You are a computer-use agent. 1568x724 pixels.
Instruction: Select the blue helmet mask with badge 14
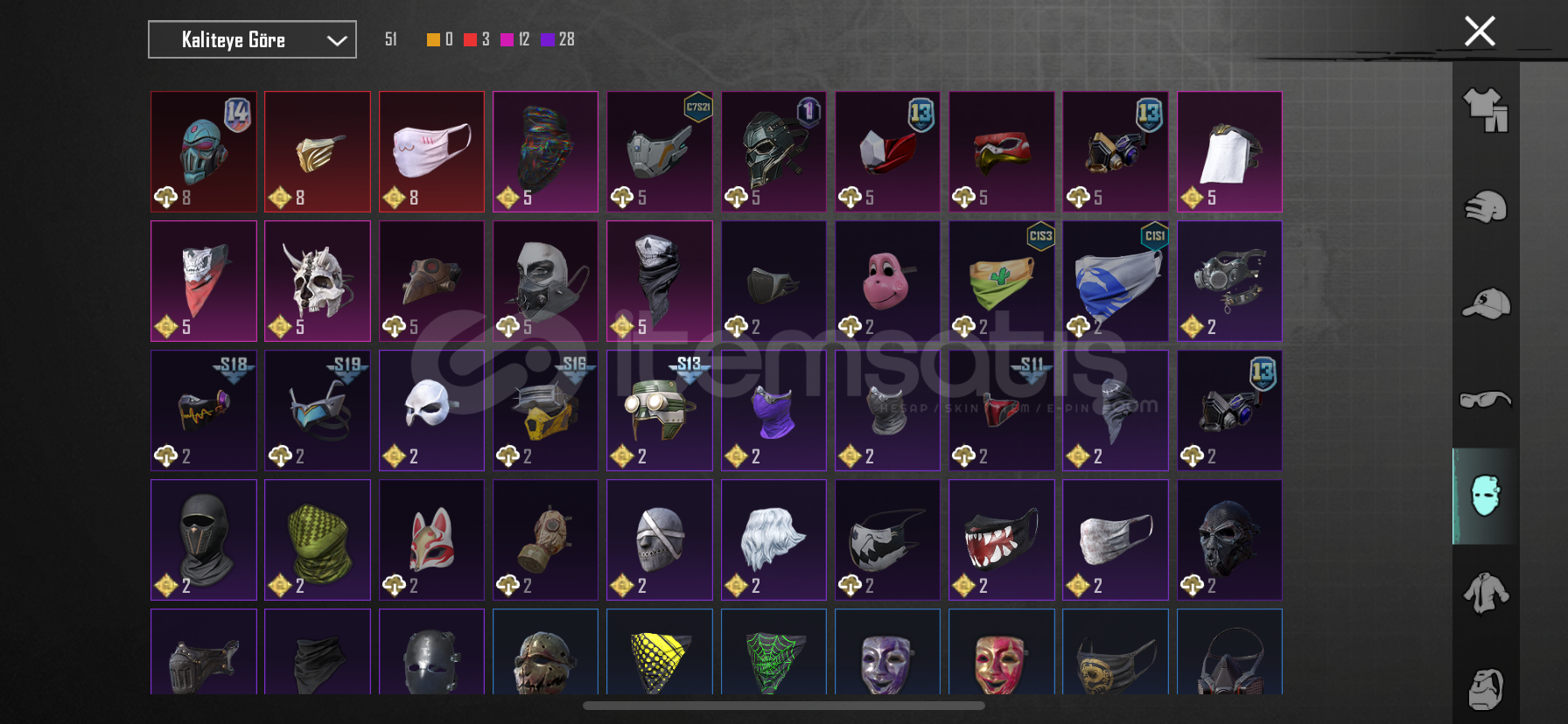point(204,151)
